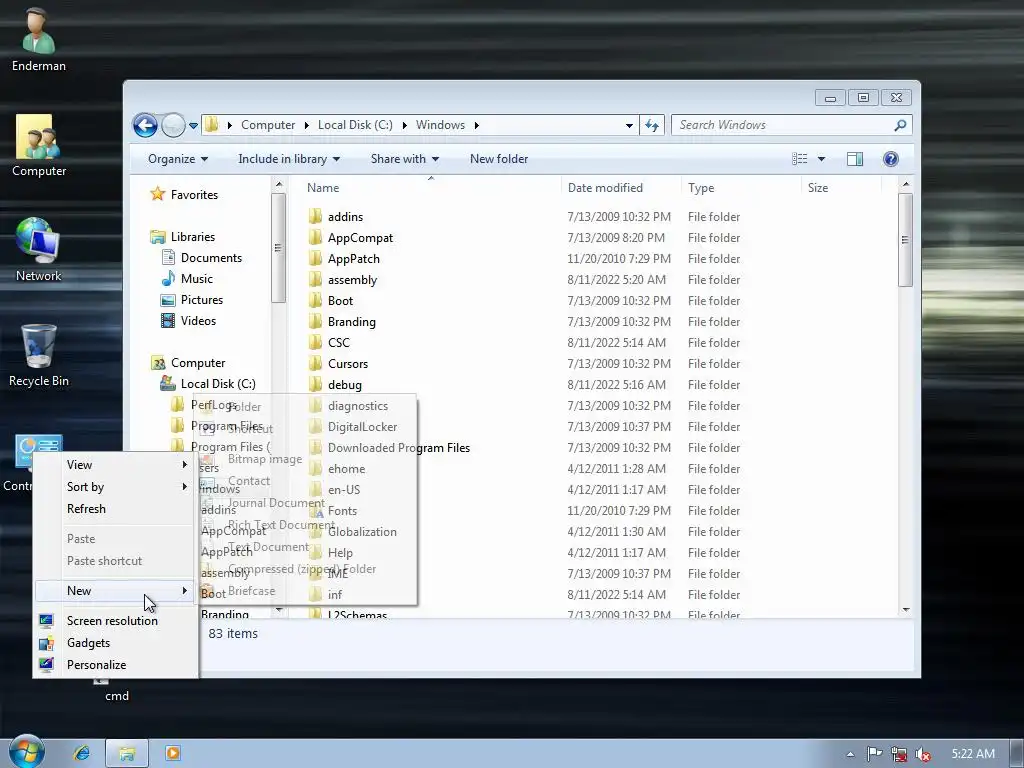Refresh the Windows folder via address bar button

coord(652,125)
